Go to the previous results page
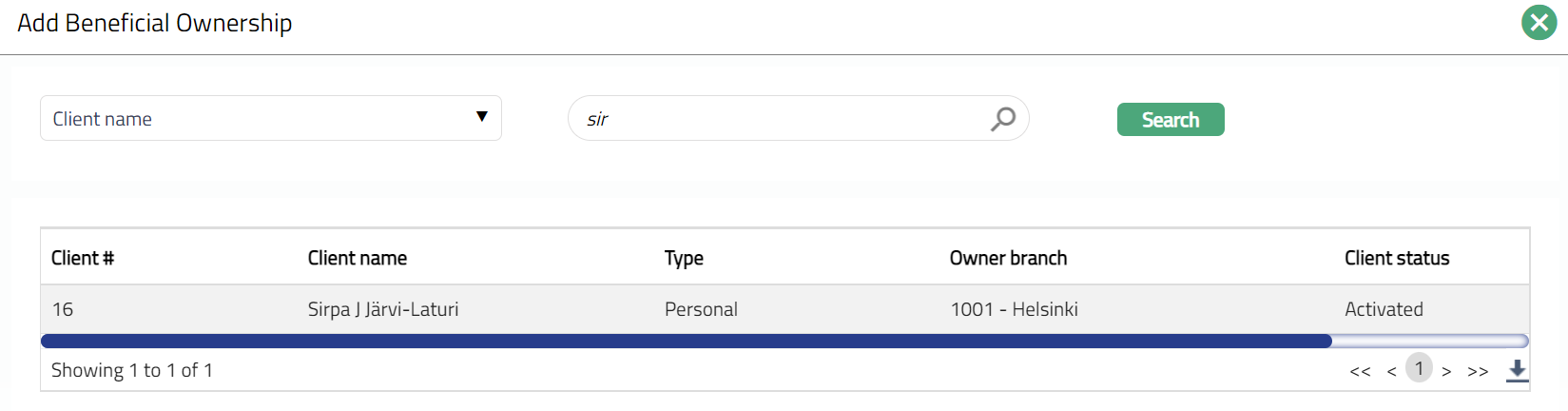This screenshot has height=411, width=1568. [x=1391, y=371]
